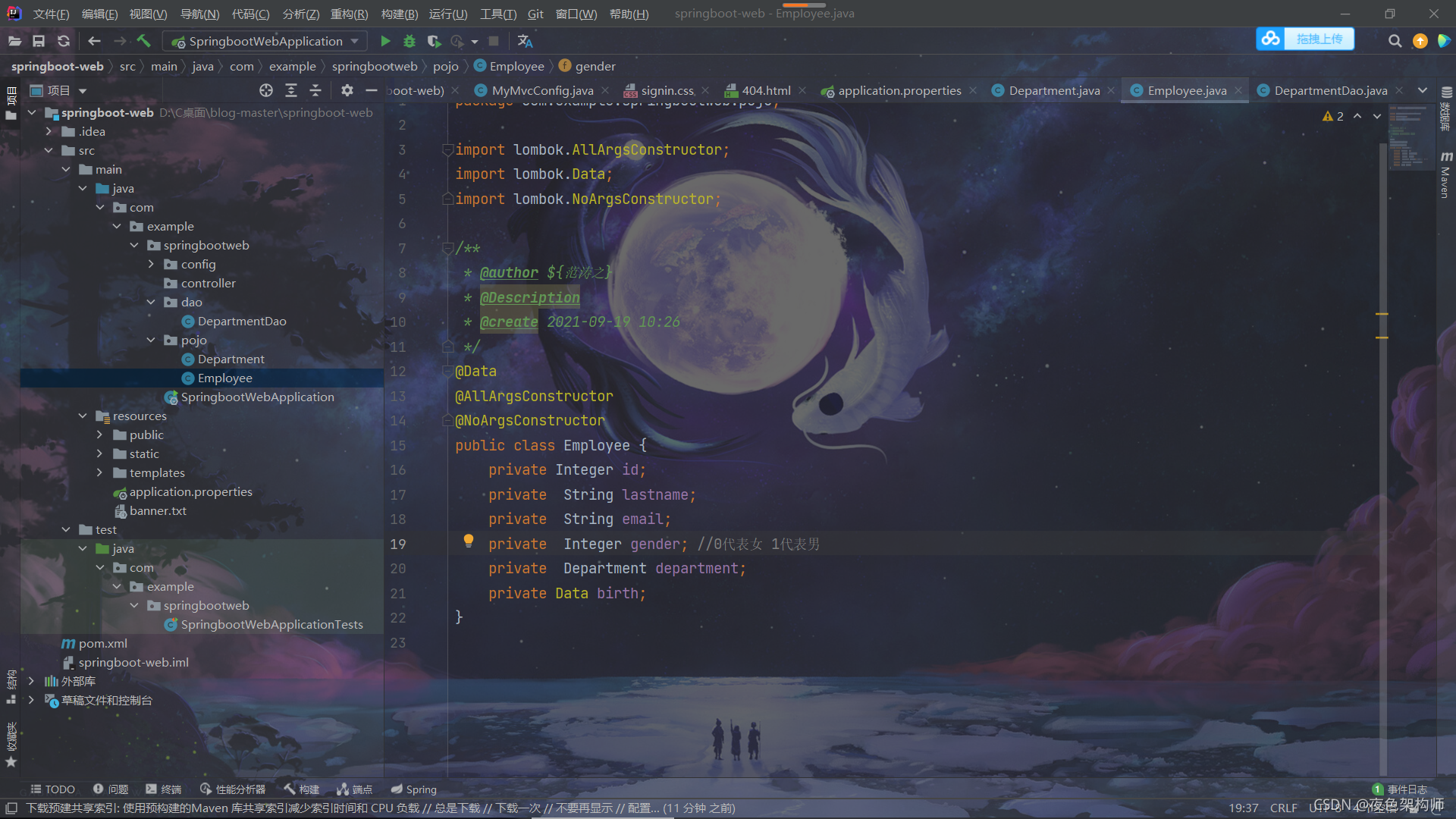Viewport: 1456px width, 819px height.
Task: Collapse the dao package
Action: point(151,302)
